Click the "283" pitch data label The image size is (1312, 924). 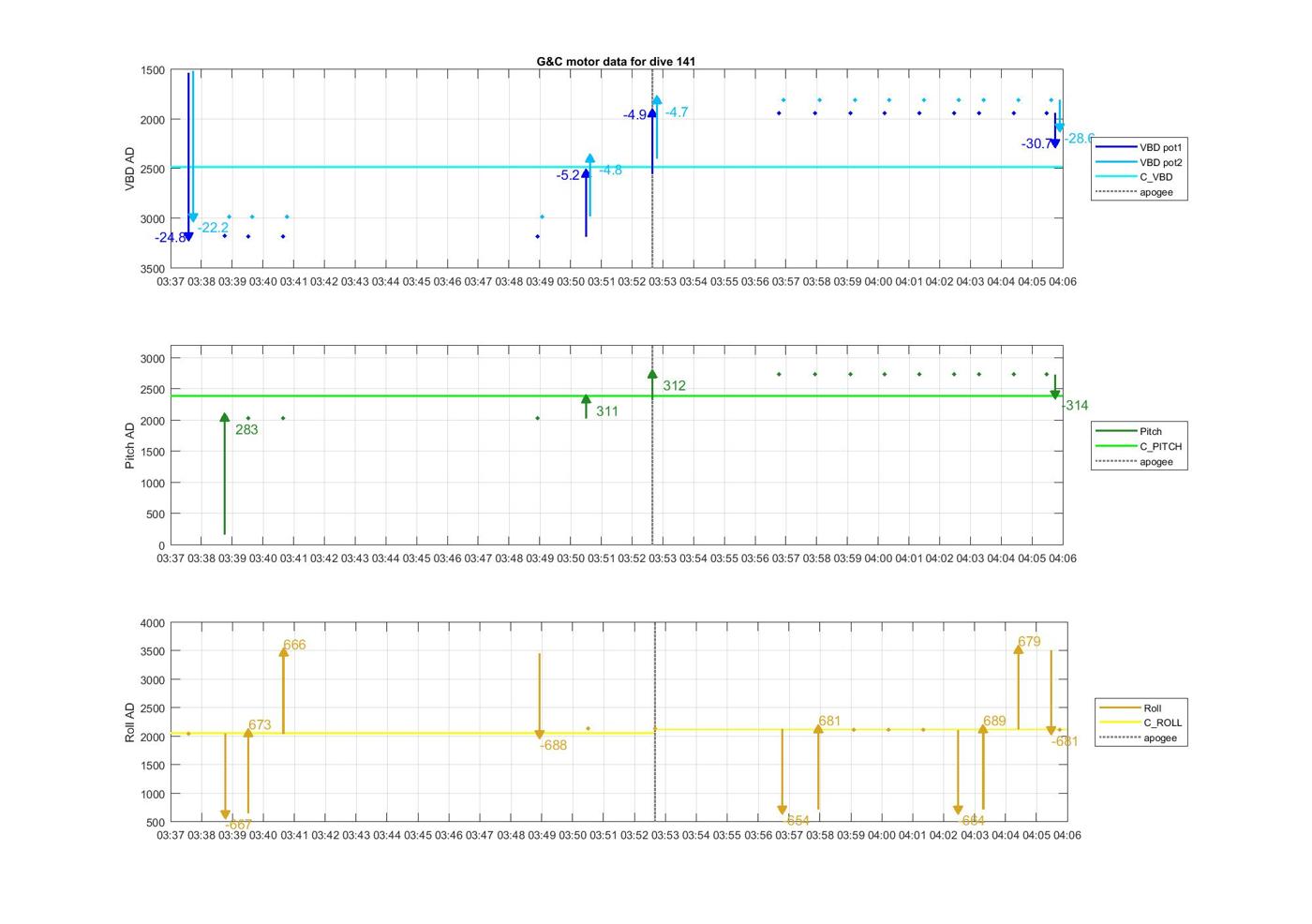tap(246, 430)
